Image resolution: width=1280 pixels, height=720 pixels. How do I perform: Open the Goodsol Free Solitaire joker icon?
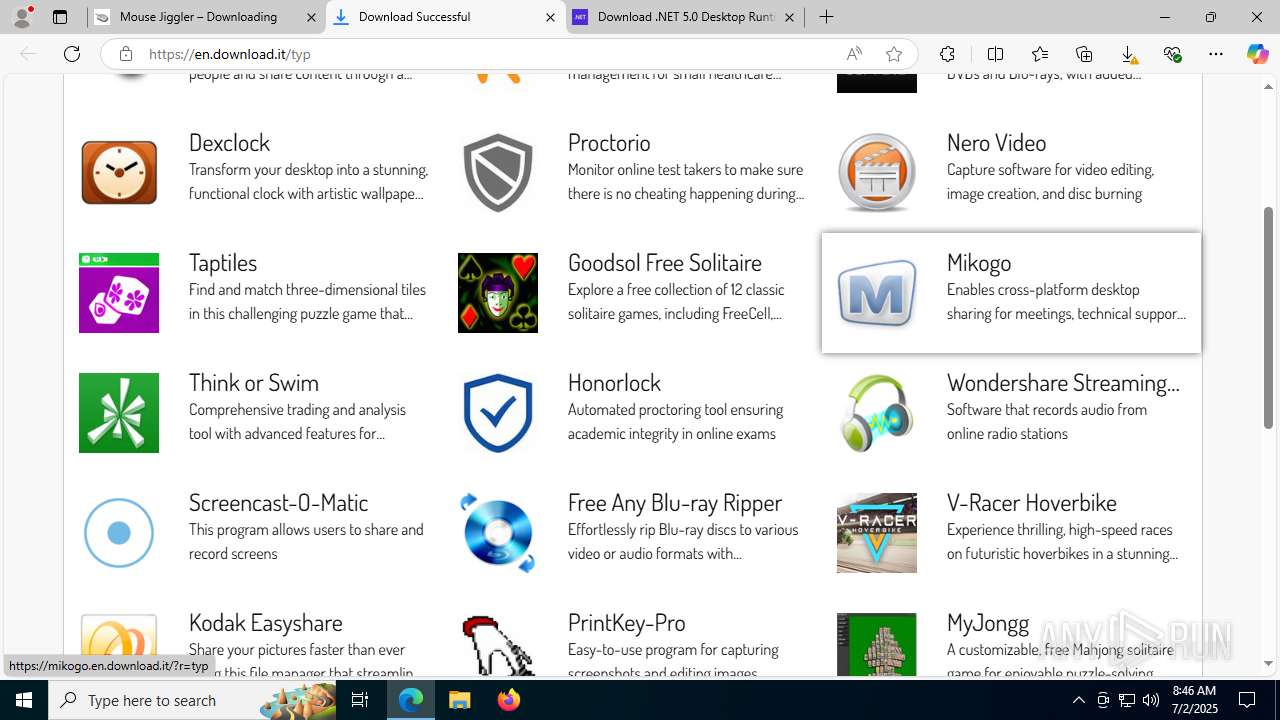tap(498, 293)
